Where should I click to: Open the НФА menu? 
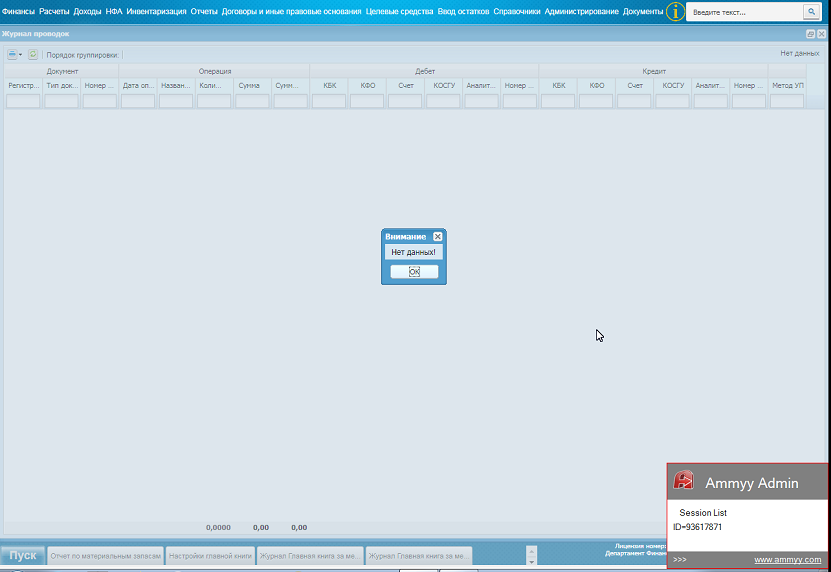point(113,11)
